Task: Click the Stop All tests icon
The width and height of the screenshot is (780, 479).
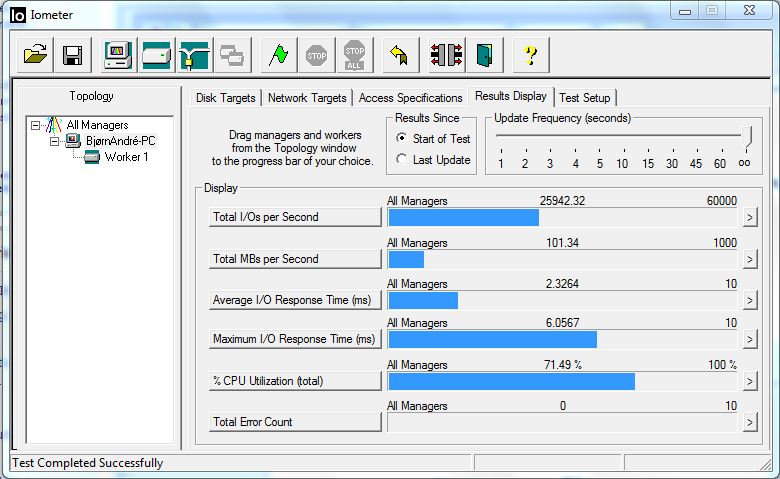Action: click(x=355, y=55)
